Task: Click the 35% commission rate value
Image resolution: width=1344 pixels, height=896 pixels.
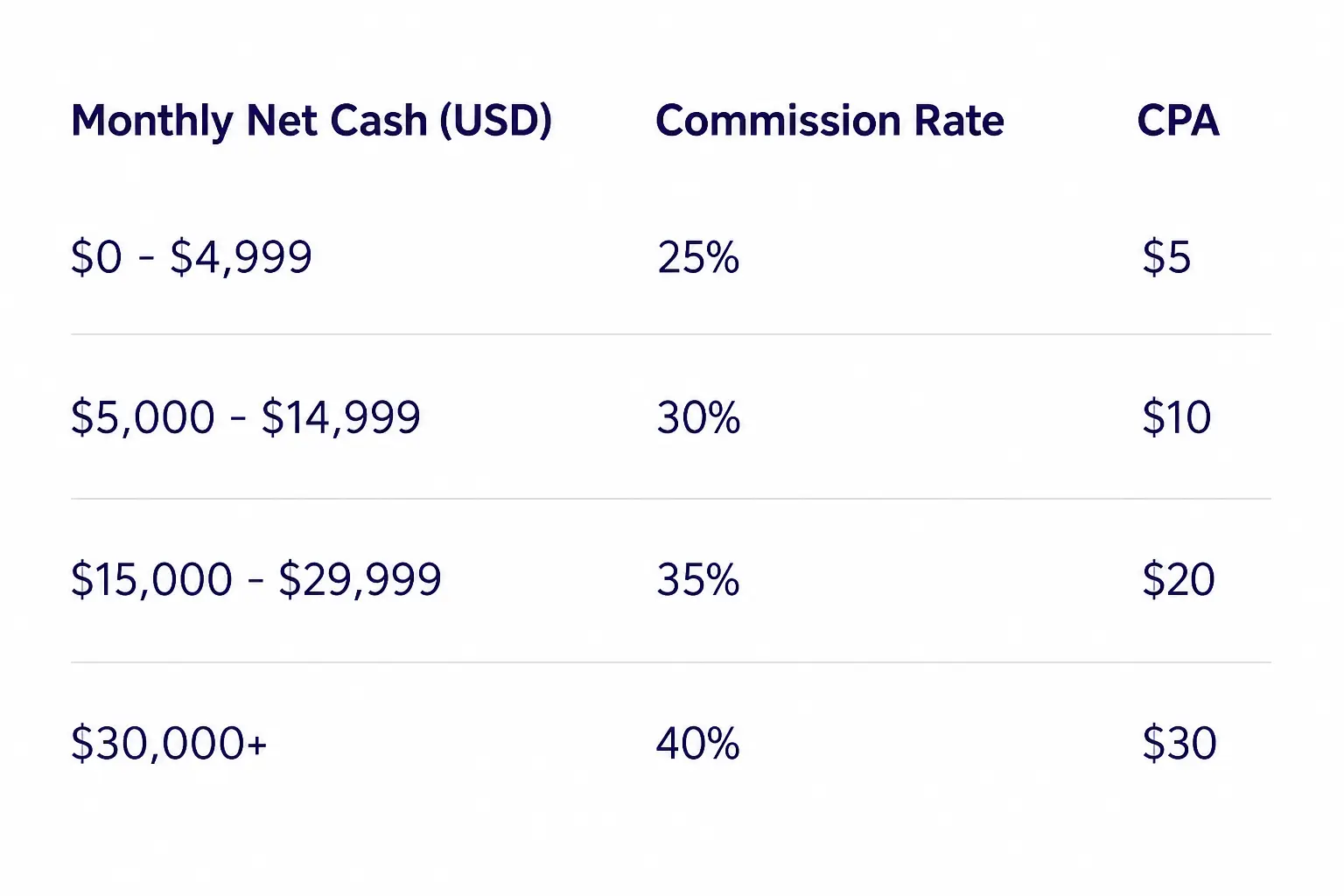Action: [698, 580]
